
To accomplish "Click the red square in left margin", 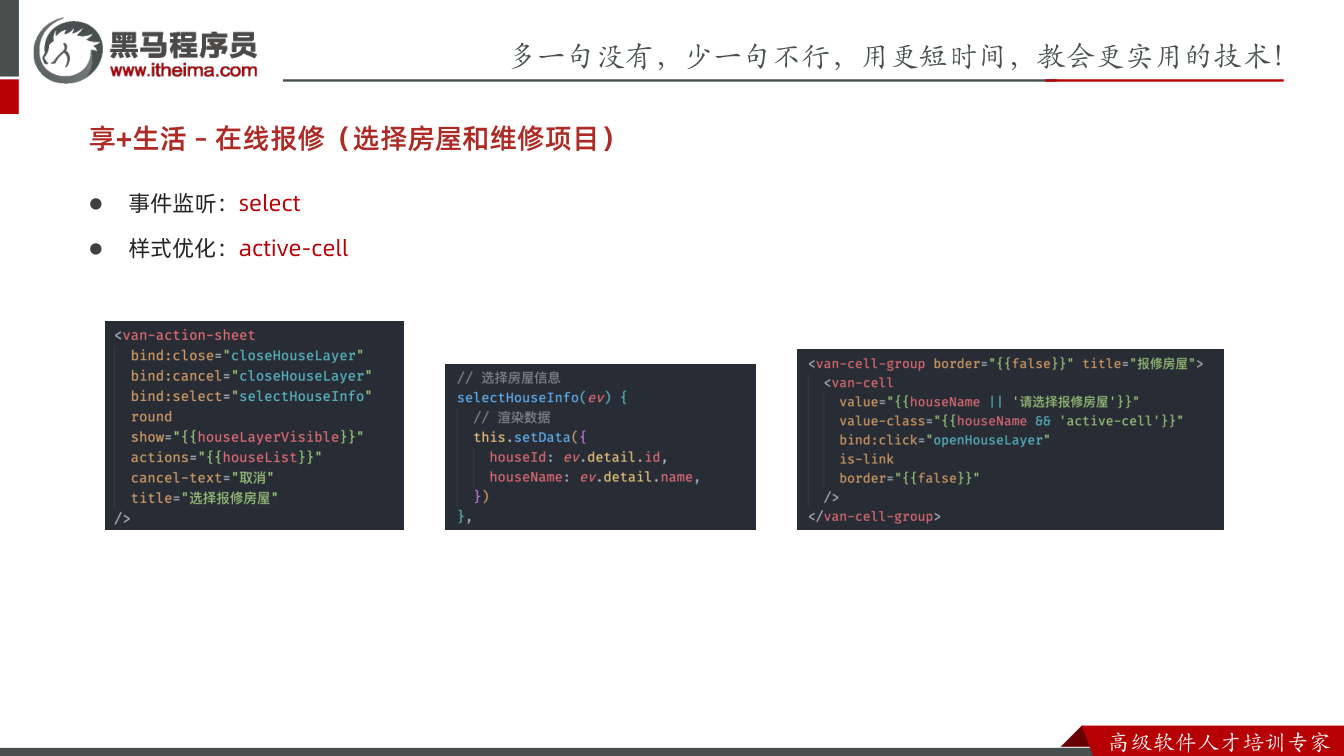I will (x=9, y=97).
